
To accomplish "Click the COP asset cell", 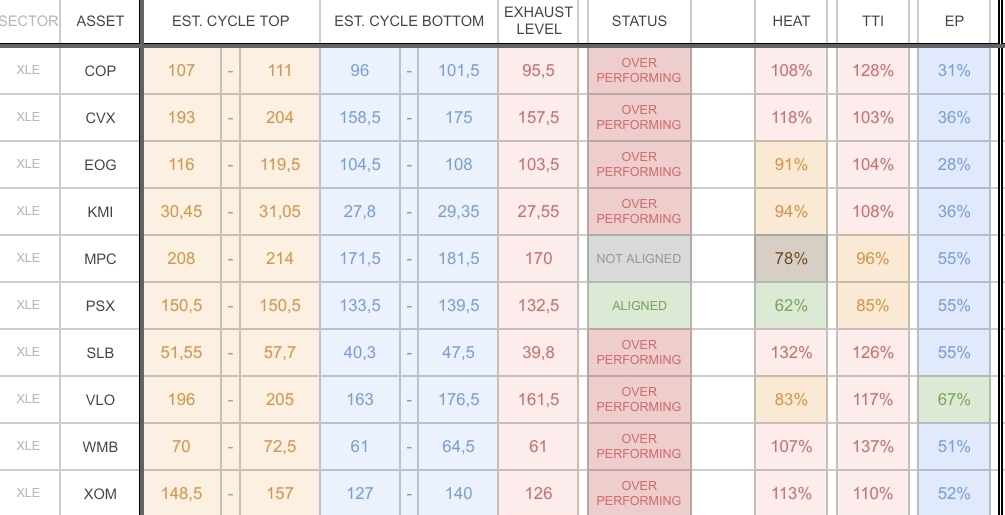I will click(100, 71).
